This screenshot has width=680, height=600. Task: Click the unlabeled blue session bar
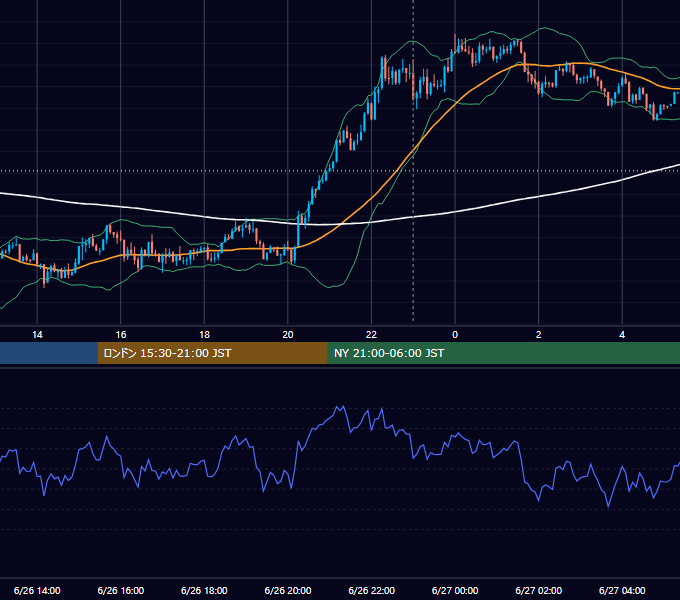click(x=49, y=353)
